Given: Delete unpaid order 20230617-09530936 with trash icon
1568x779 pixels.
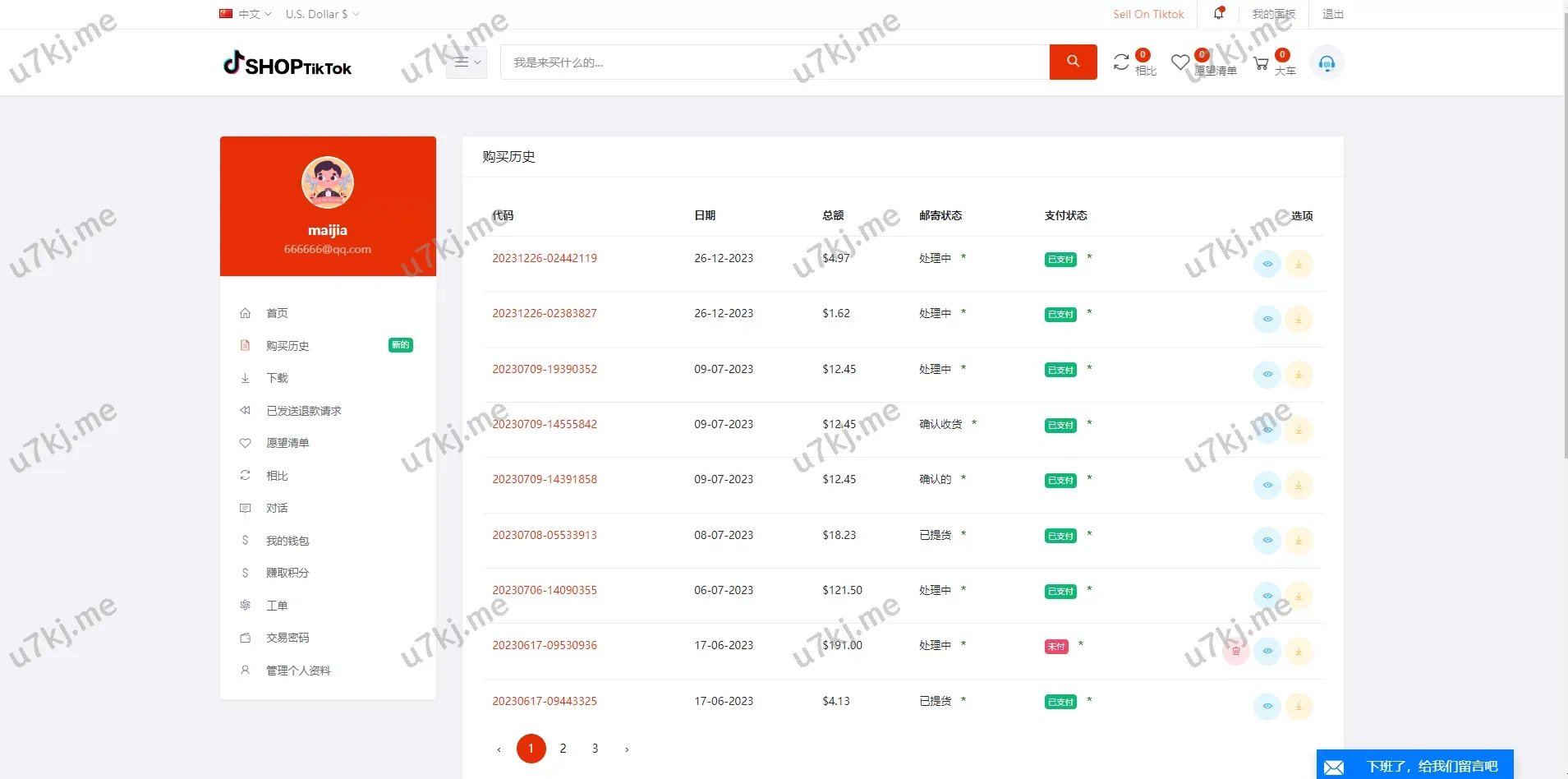Looking at the screenshot, I should coord(1236,651).
